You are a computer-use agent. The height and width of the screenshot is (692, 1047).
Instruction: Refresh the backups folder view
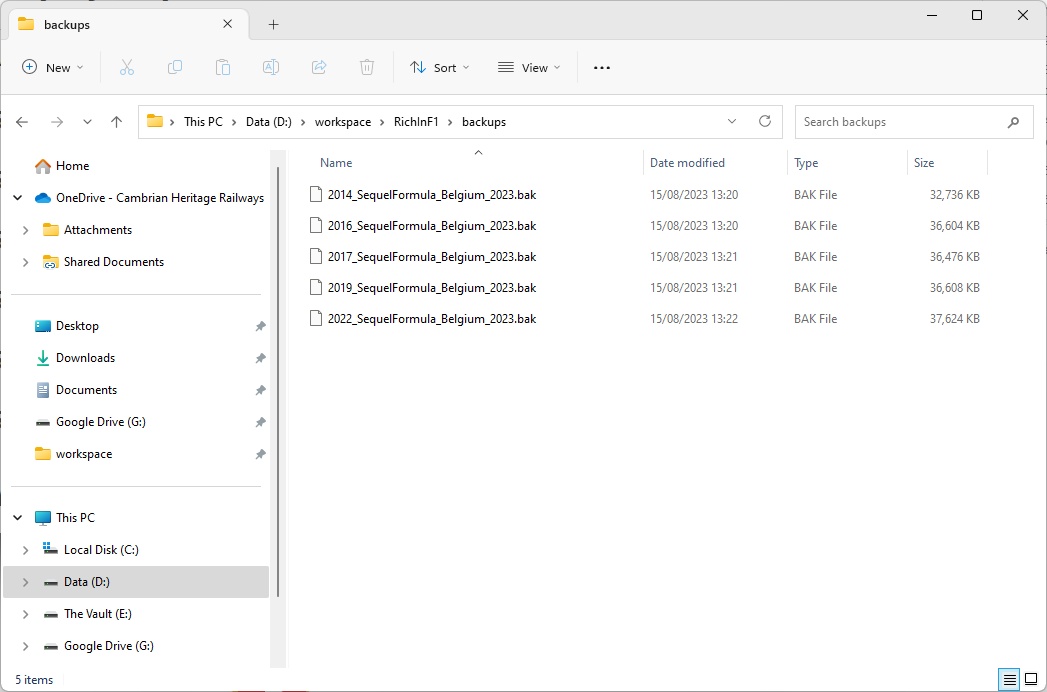(x=765, y=122)
